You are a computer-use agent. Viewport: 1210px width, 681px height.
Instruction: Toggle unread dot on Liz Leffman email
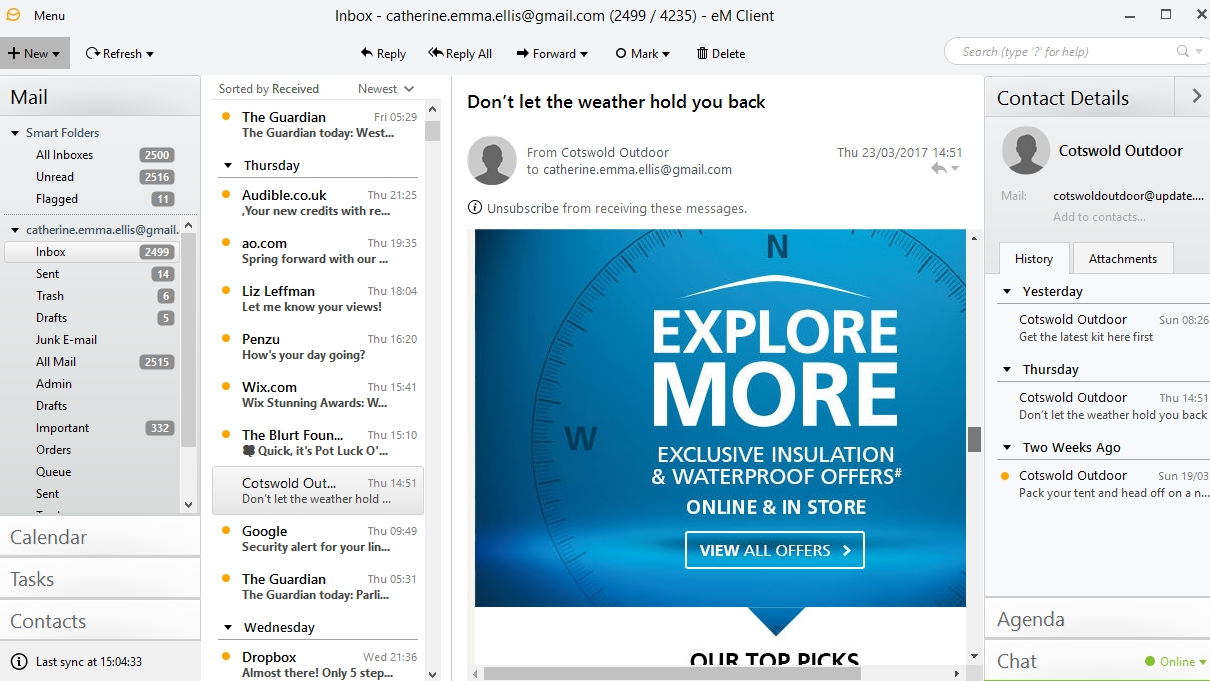(x=227, y=291)
